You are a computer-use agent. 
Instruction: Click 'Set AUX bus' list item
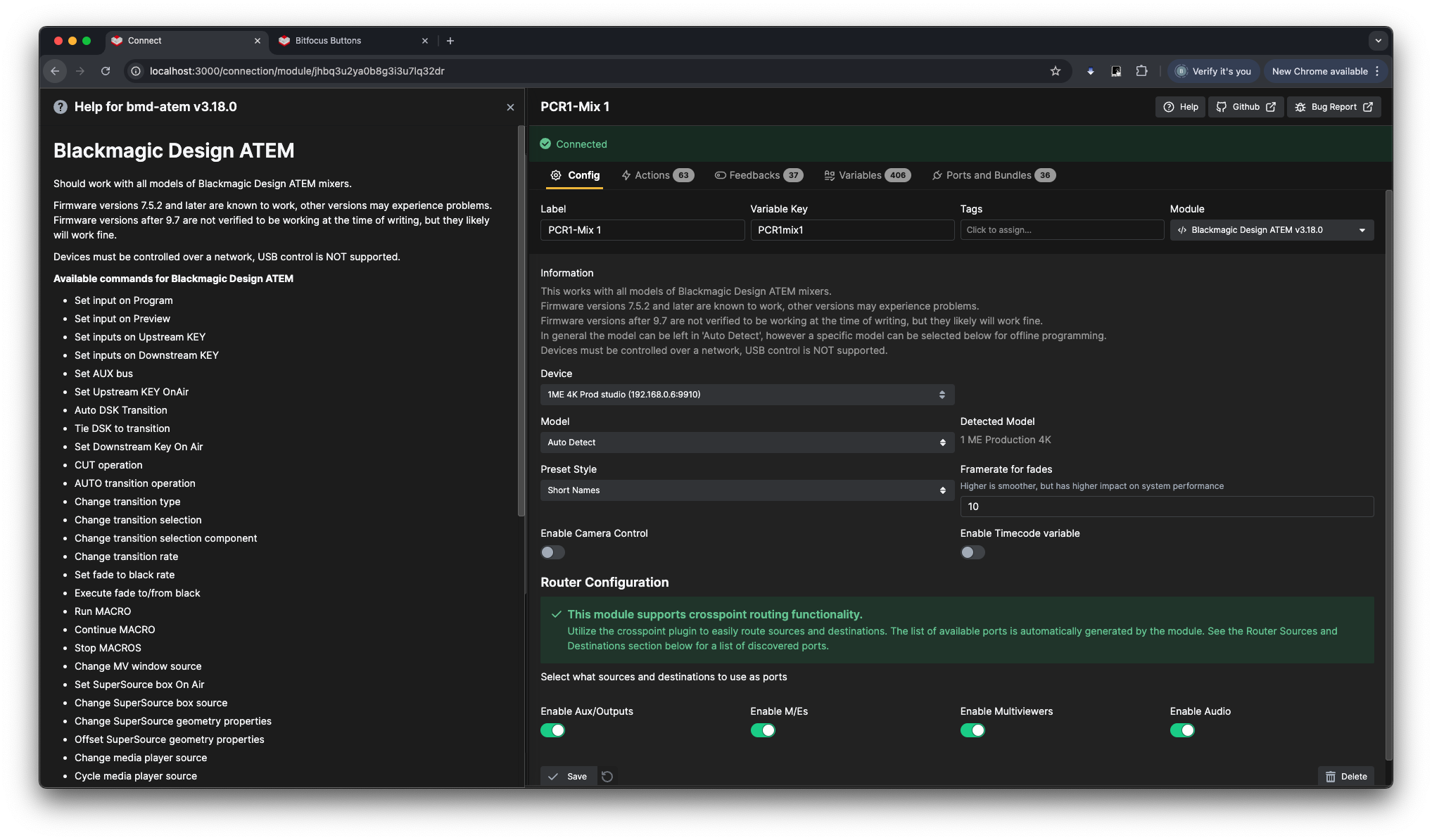(x=103, y=374)
